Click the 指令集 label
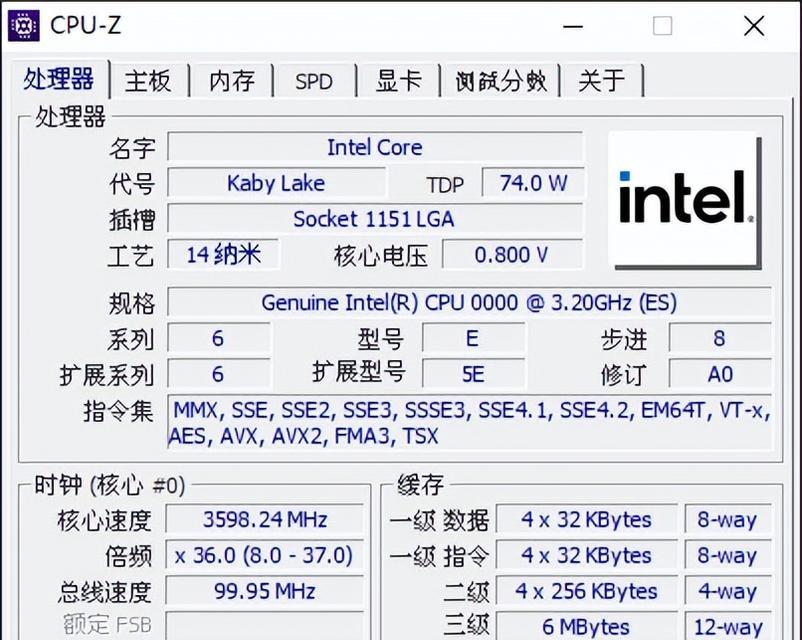Image resolution: width=802 pixels, height=640 pixels. pyautogui.click(x=119, y=411)
